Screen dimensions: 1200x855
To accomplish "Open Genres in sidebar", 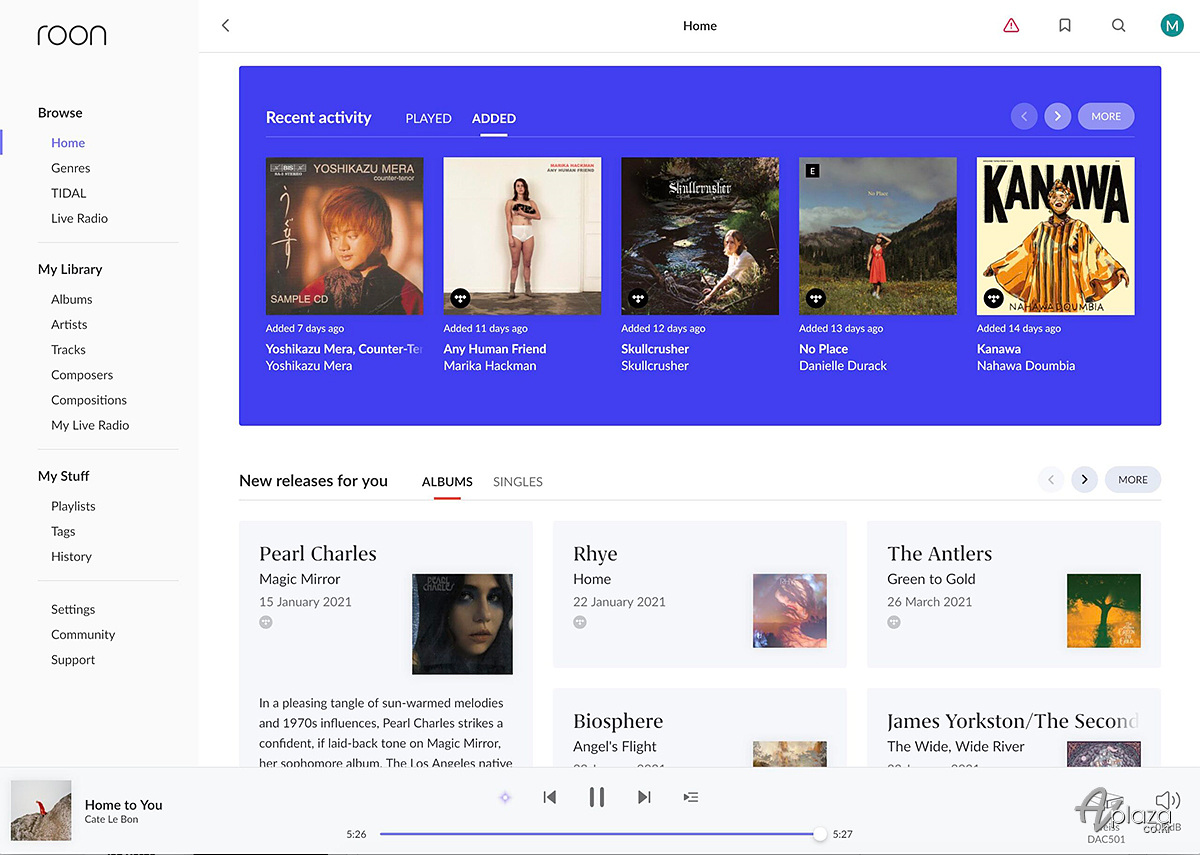I will click(x=71, y=168).
